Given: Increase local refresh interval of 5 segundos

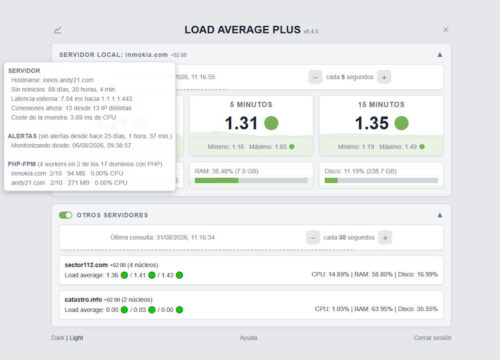Looking at the screenshot, I should 384,77.
